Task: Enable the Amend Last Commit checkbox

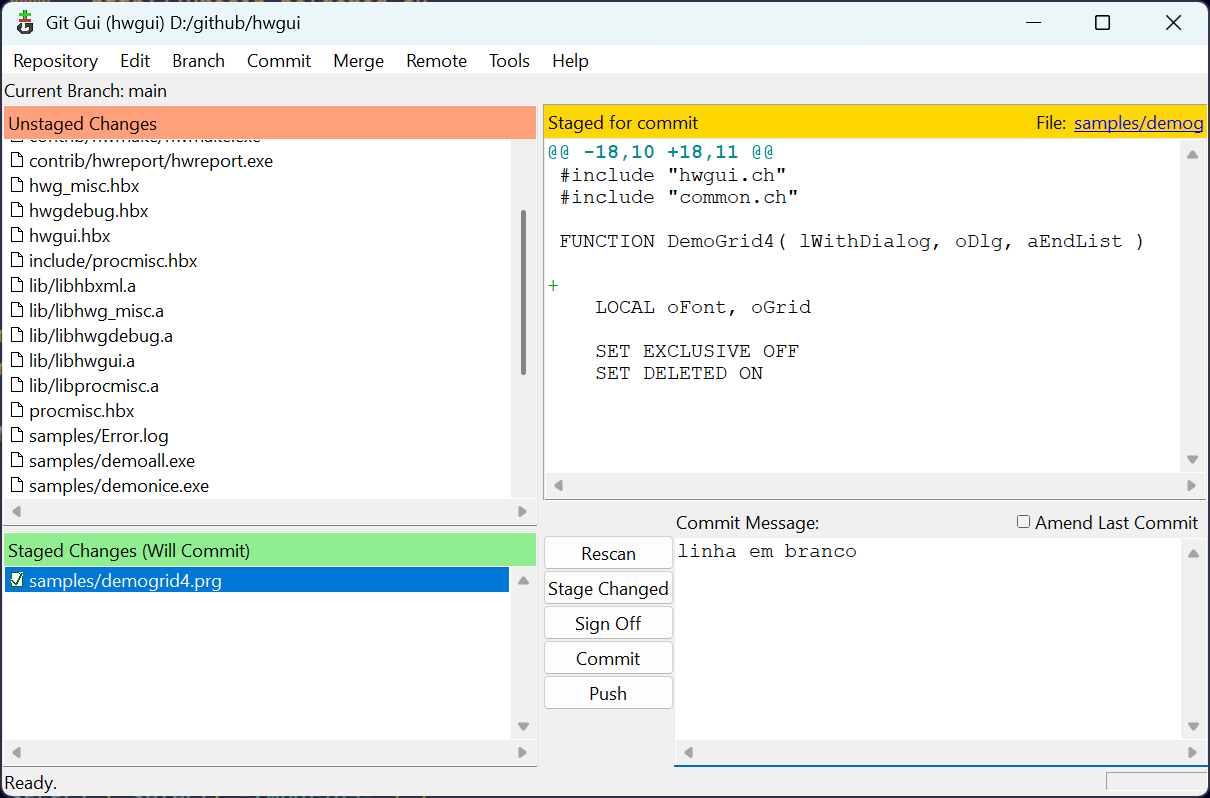Action: (x=1023, y=522)
